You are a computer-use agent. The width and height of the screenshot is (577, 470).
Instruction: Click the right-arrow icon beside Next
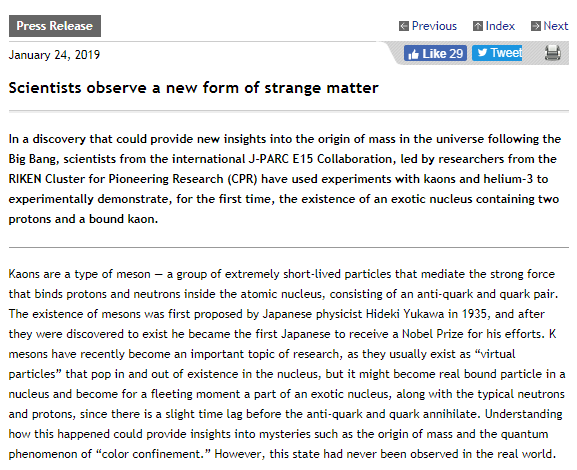(x=535, y=26)
